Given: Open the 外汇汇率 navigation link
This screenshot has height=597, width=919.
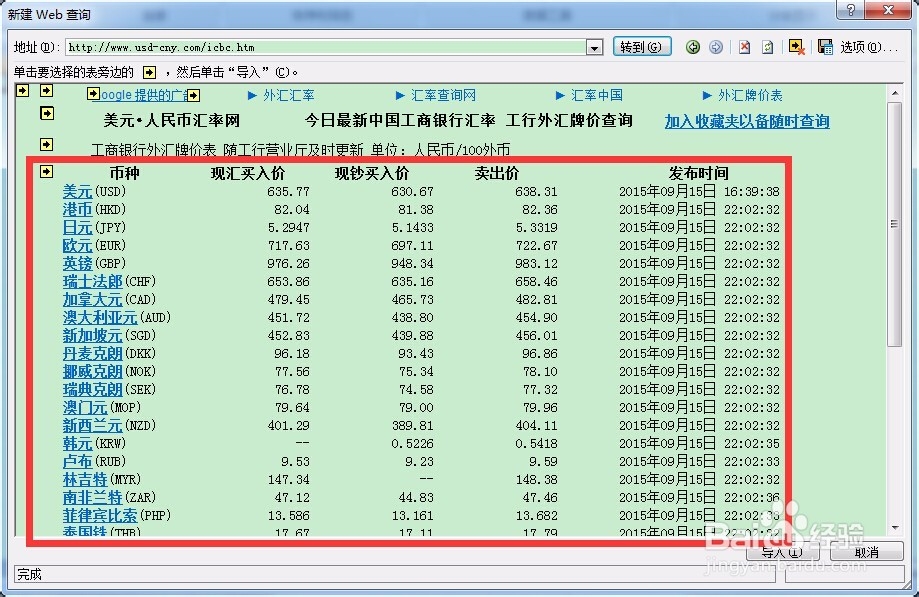Looking at the screenshot, I should coord(288,95).
